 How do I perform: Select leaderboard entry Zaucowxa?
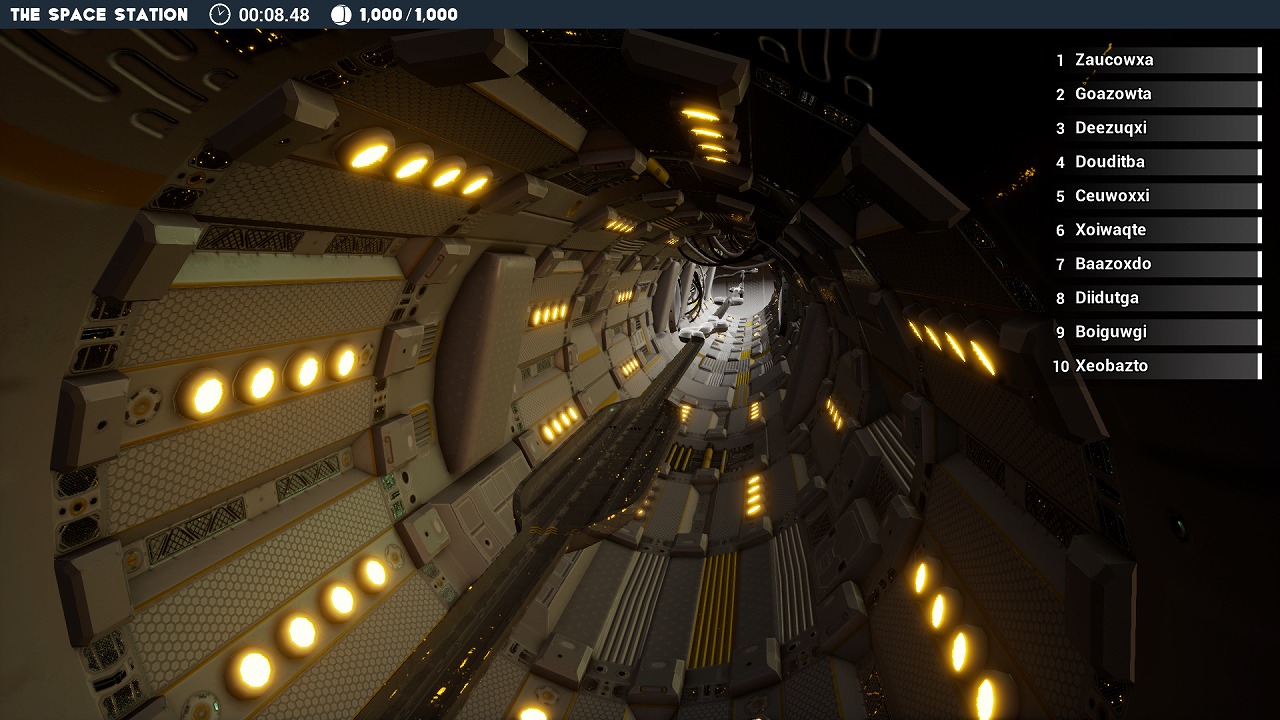point(1156,60)
